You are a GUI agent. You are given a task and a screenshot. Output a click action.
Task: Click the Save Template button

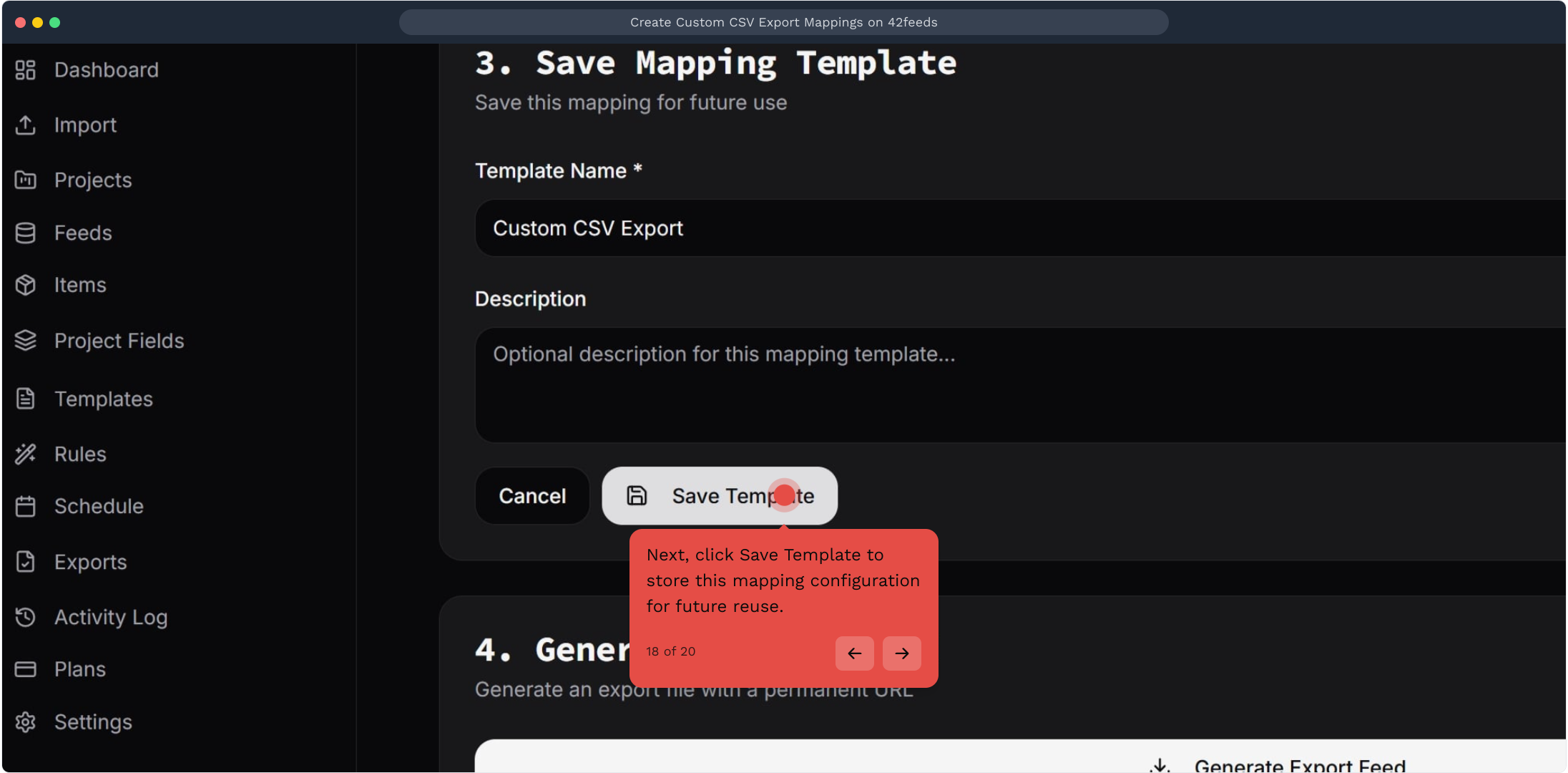click(720, 496)
